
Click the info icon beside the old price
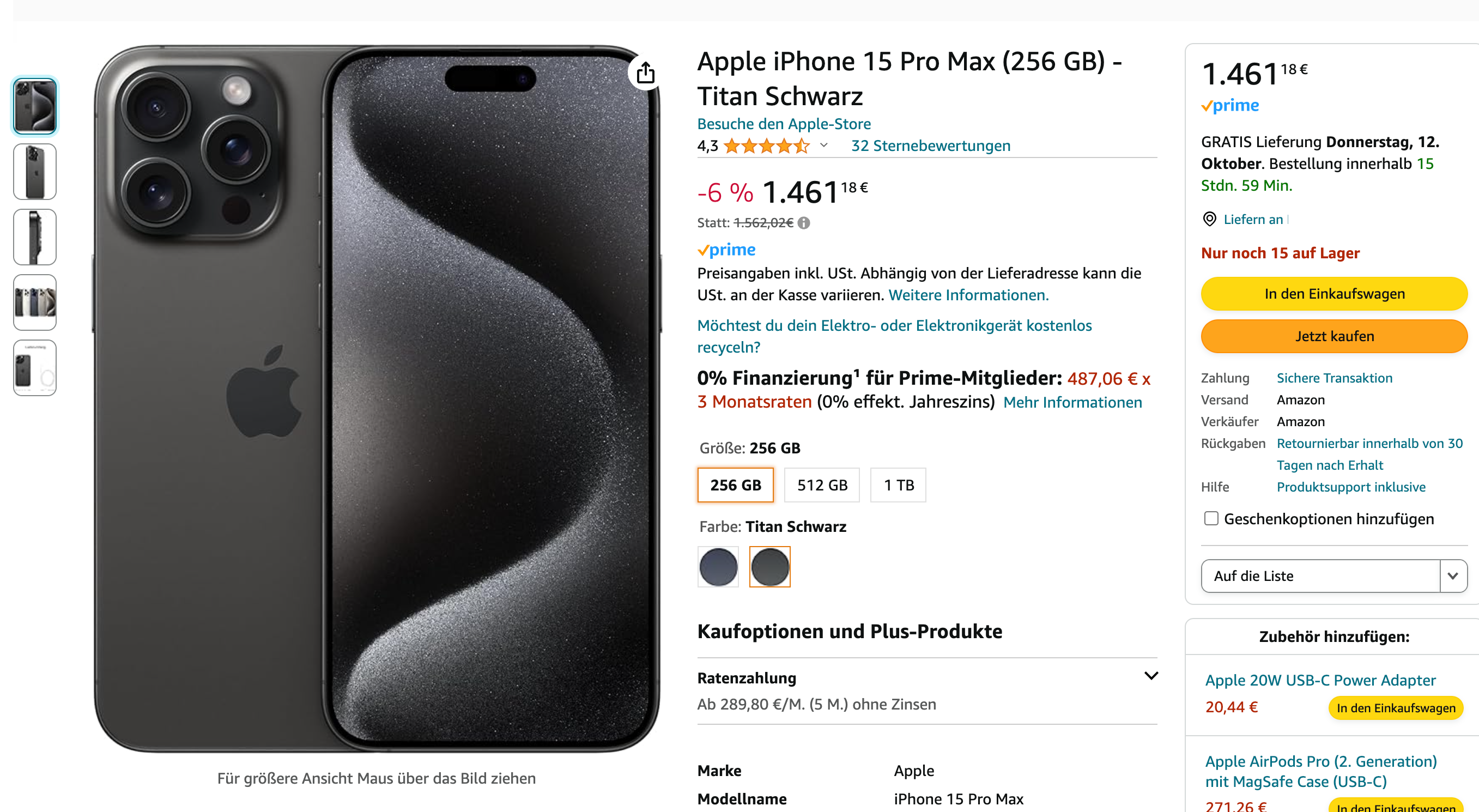coord(804,223)
